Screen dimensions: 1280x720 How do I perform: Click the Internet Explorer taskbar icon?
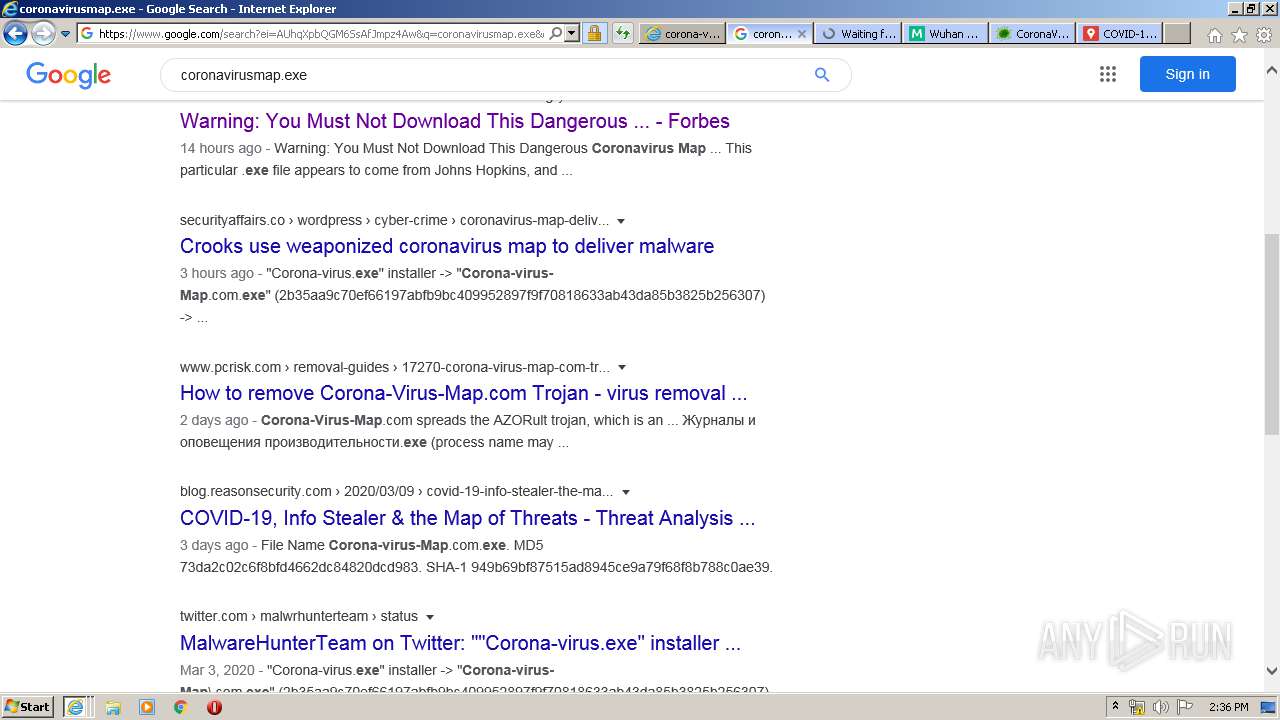coord(75,707)
